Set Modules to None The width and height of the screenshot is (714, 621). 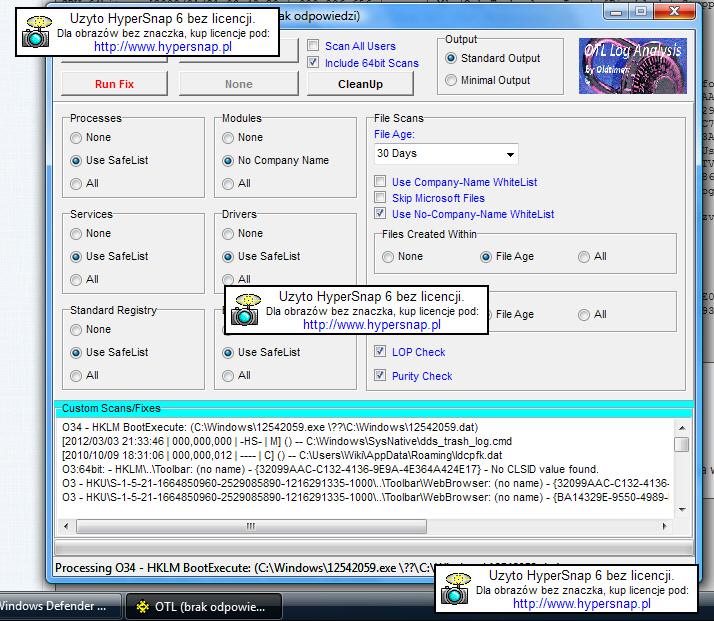pyautogui.click(x=228, y=137)
